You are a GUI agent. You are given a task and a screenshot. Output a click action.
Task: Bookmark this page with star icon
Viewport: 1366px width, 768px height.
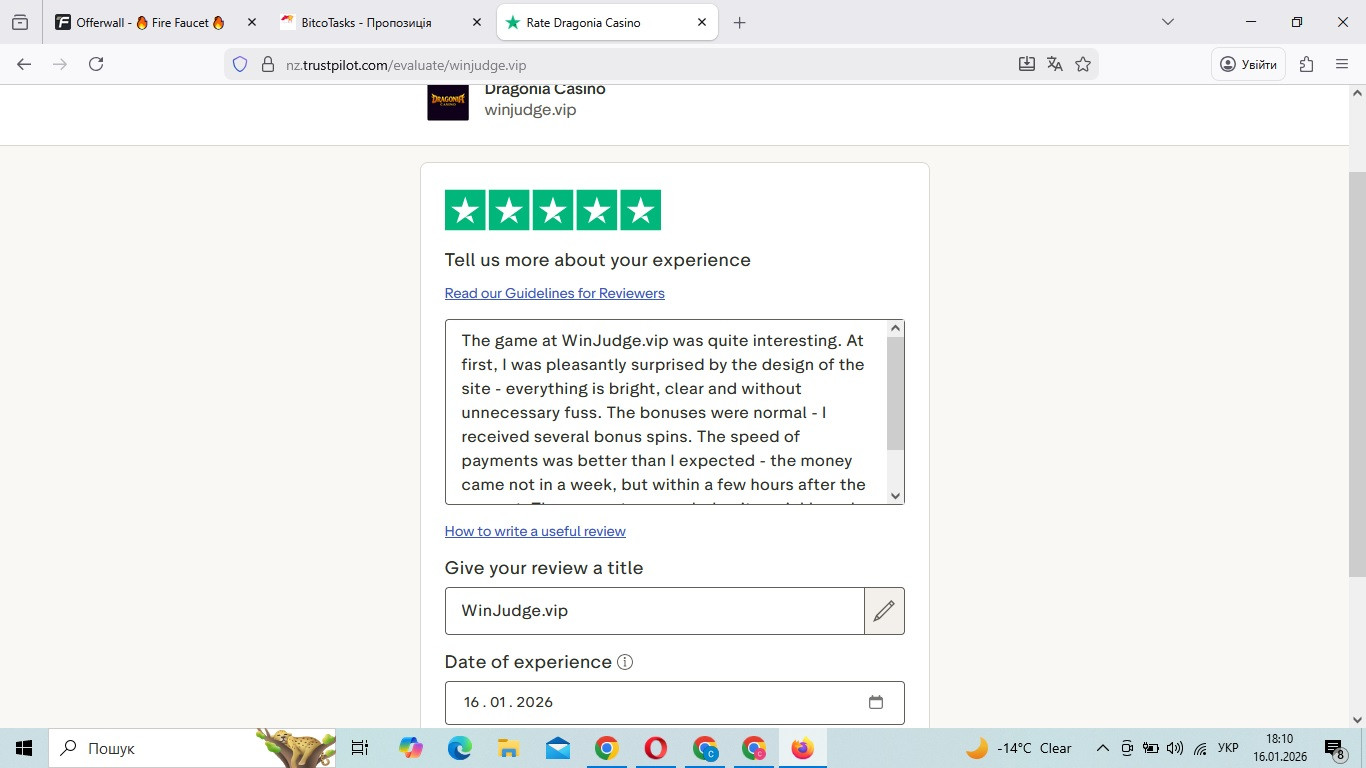1083,64
